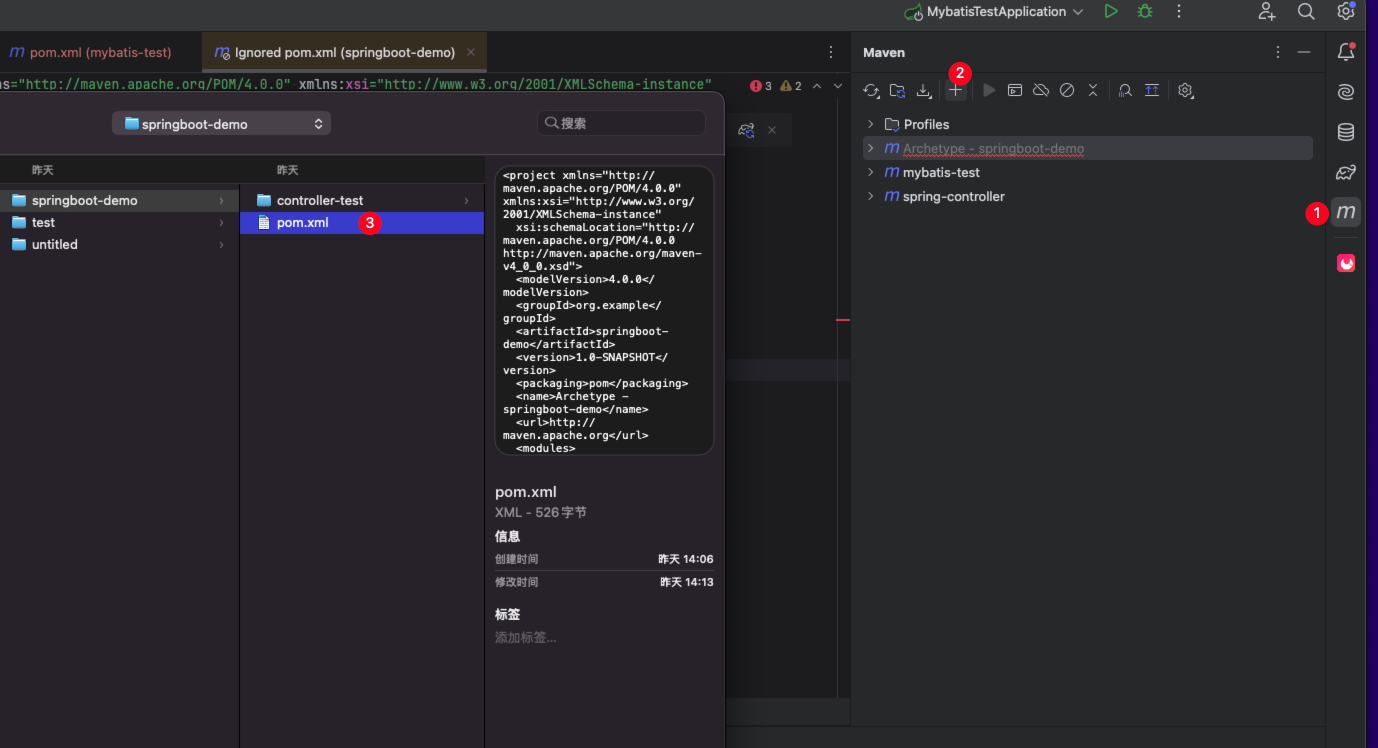
Task: Click chevron beside test folder in file dialog
Action: click(221, 223)
